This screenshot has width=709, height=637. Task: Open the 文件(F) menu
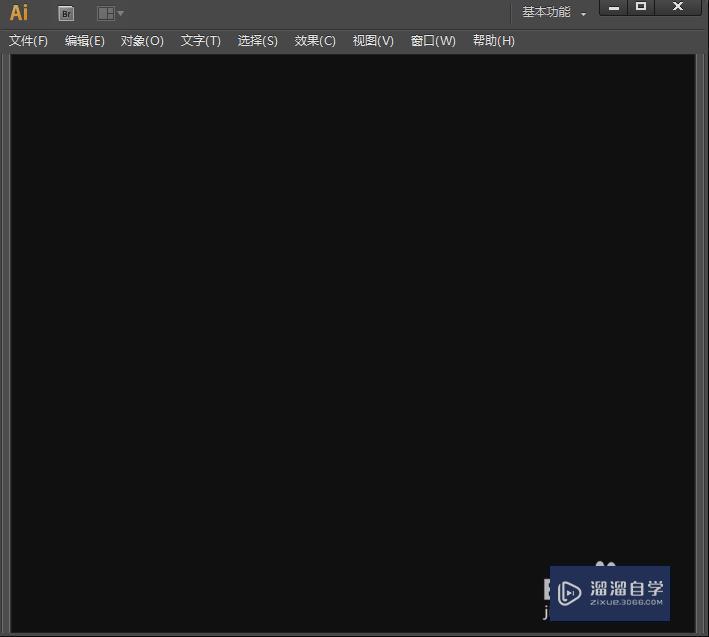[x=28, y=41]
